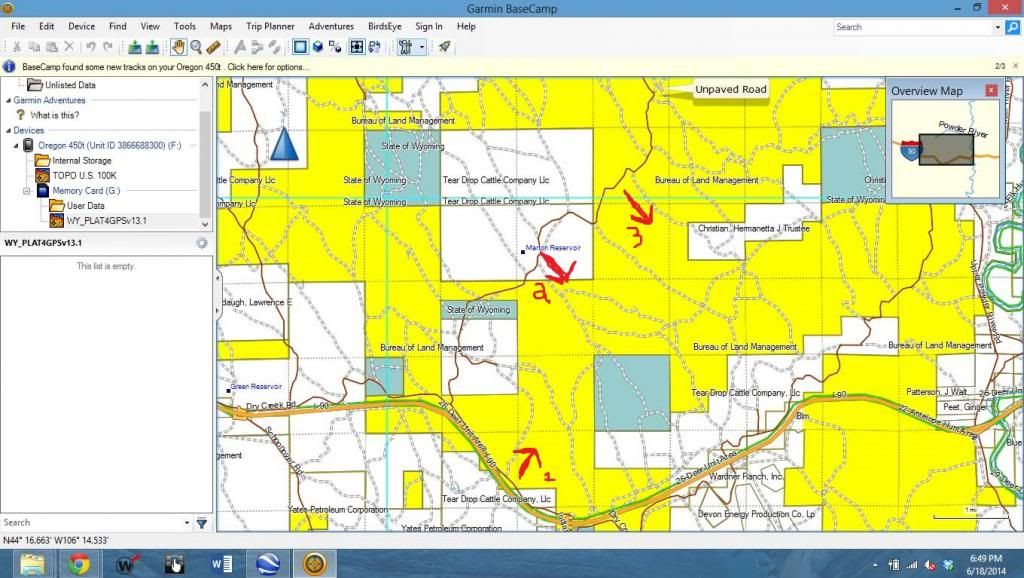Click the blue north arrow compass on map

(x=283, y=144)
